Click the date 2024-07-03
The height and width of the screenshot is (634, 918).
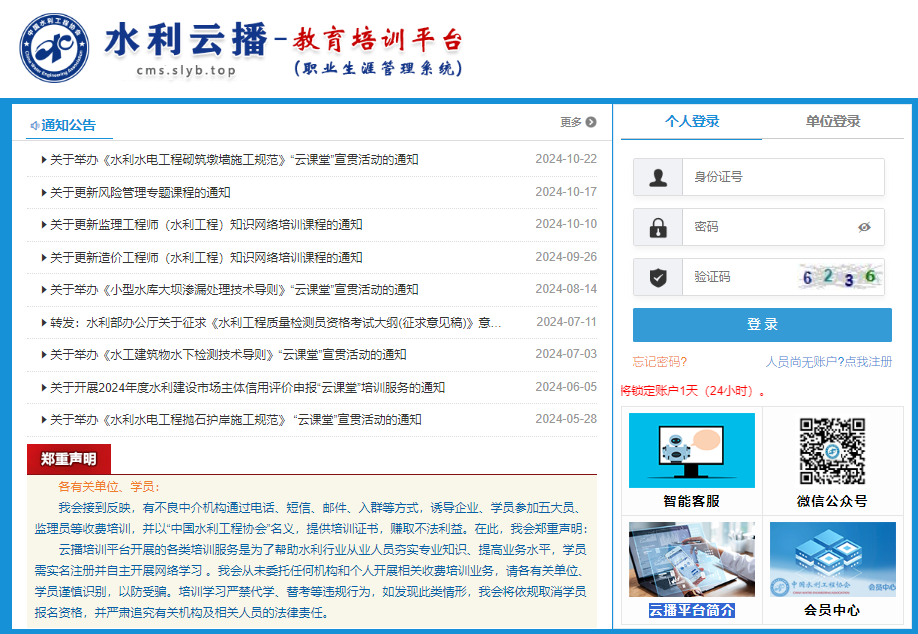coord(566,354)
